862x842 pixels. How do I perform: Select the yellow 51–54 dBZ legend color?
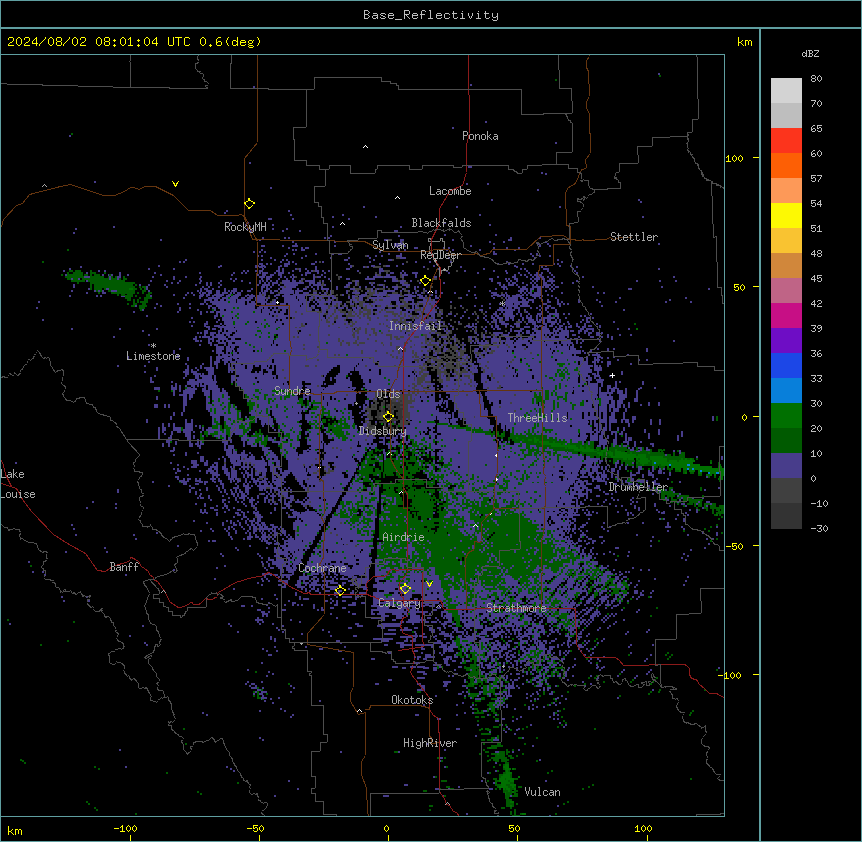786,215
